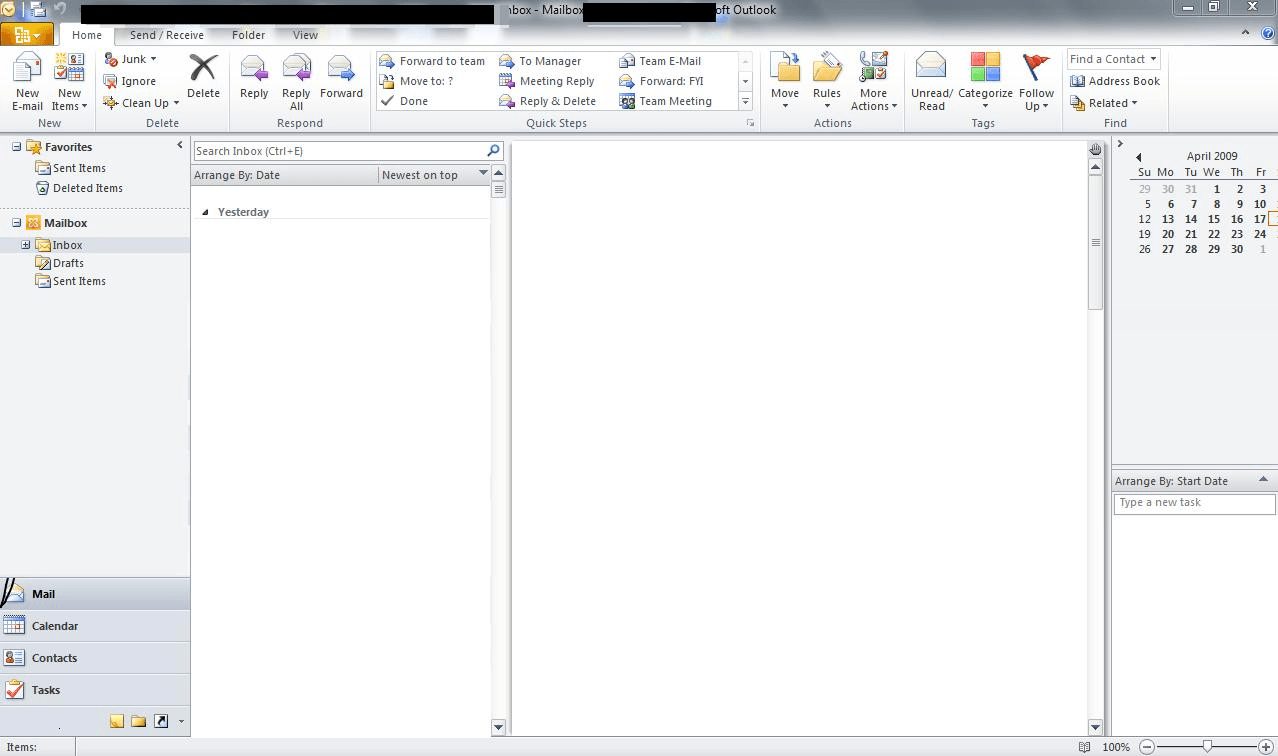Click the New E-mail icon
Screen dimensions: 1278x756
tap(27, 72)
